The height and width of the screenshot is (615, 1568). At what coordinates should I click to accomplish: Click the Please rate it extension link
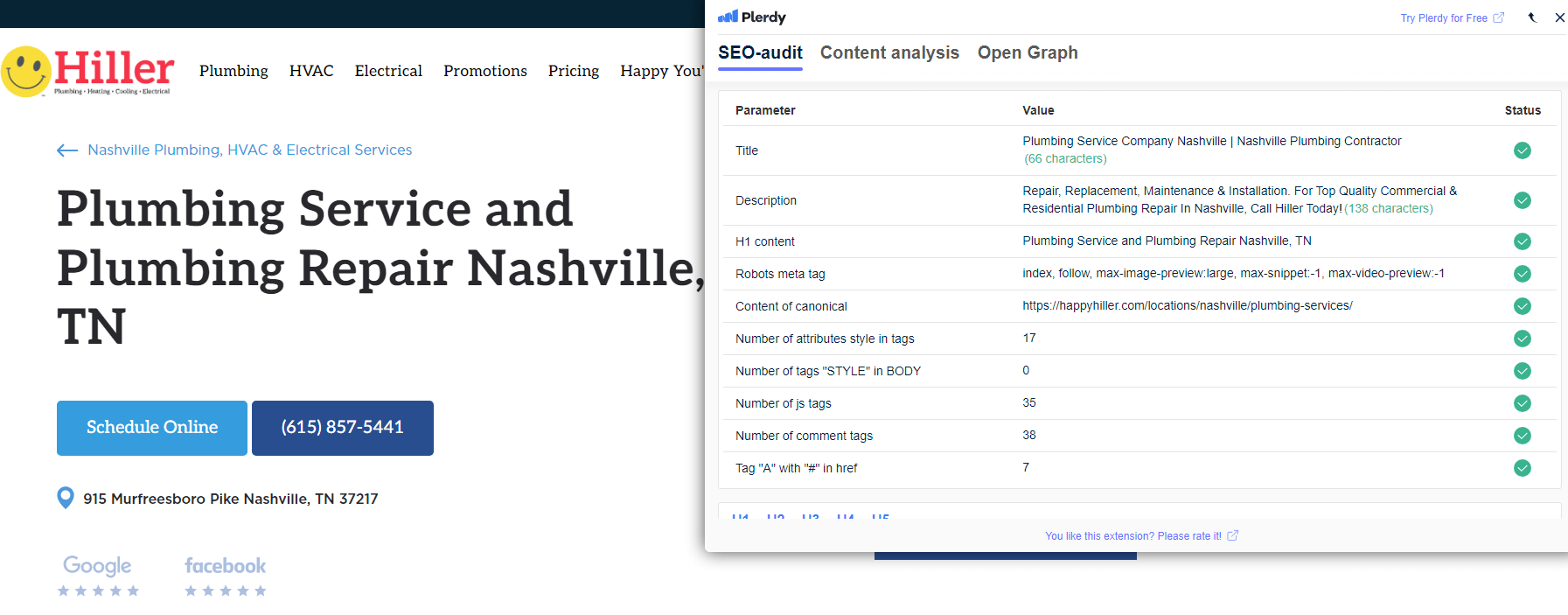(x=1141, y=536)
